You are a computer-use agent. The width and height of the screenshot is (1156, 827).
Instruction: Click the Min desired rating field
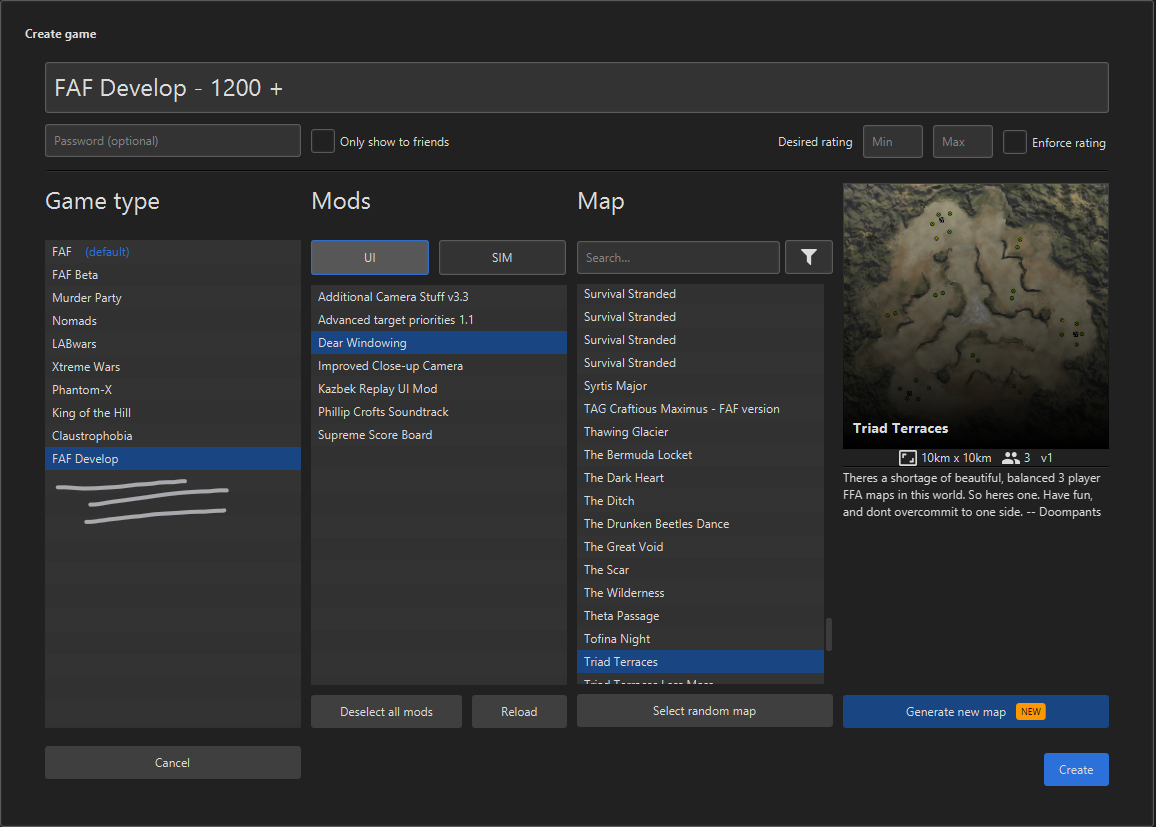pos(893,142)
